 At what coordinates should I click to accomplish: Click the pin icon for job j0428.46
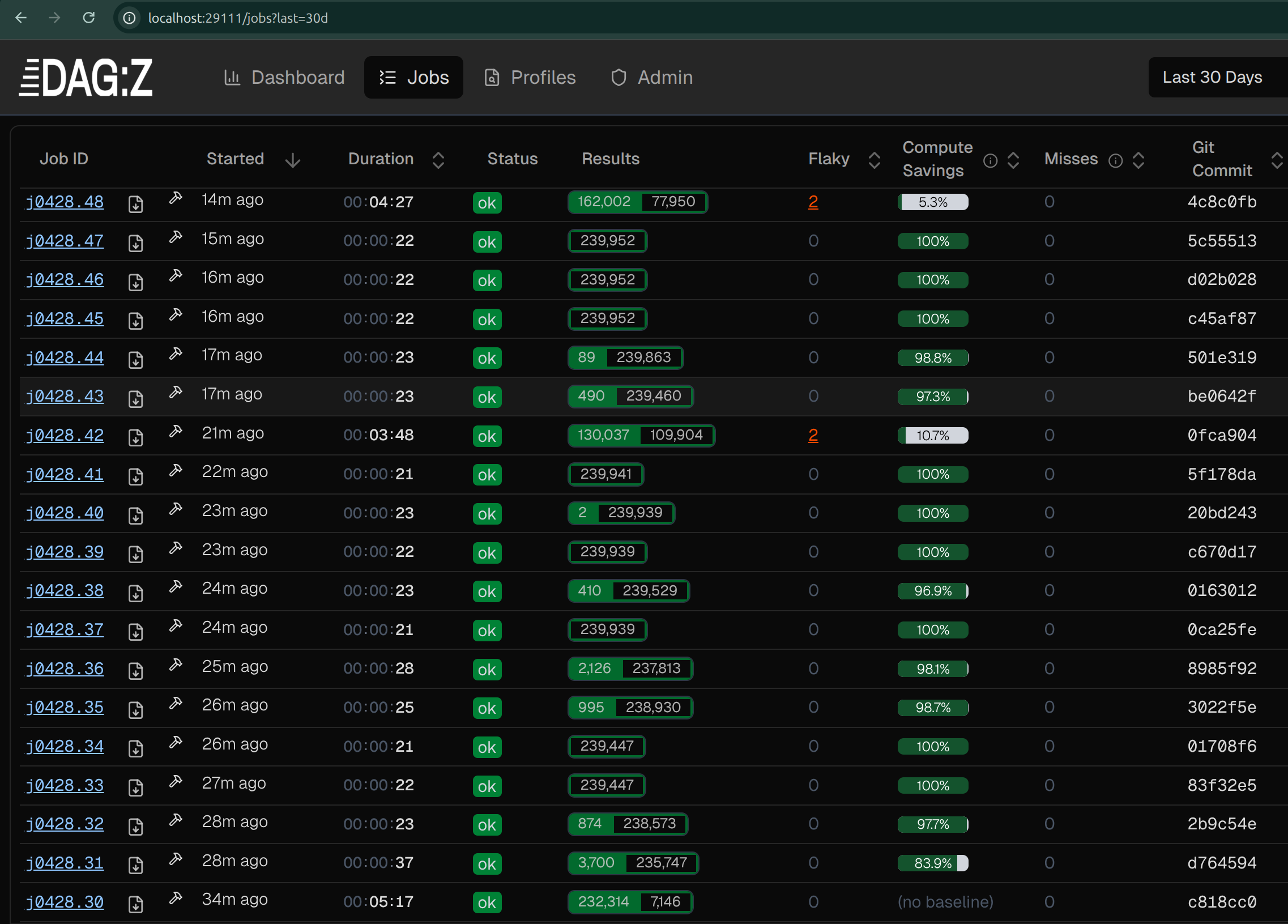coord(176,275)
